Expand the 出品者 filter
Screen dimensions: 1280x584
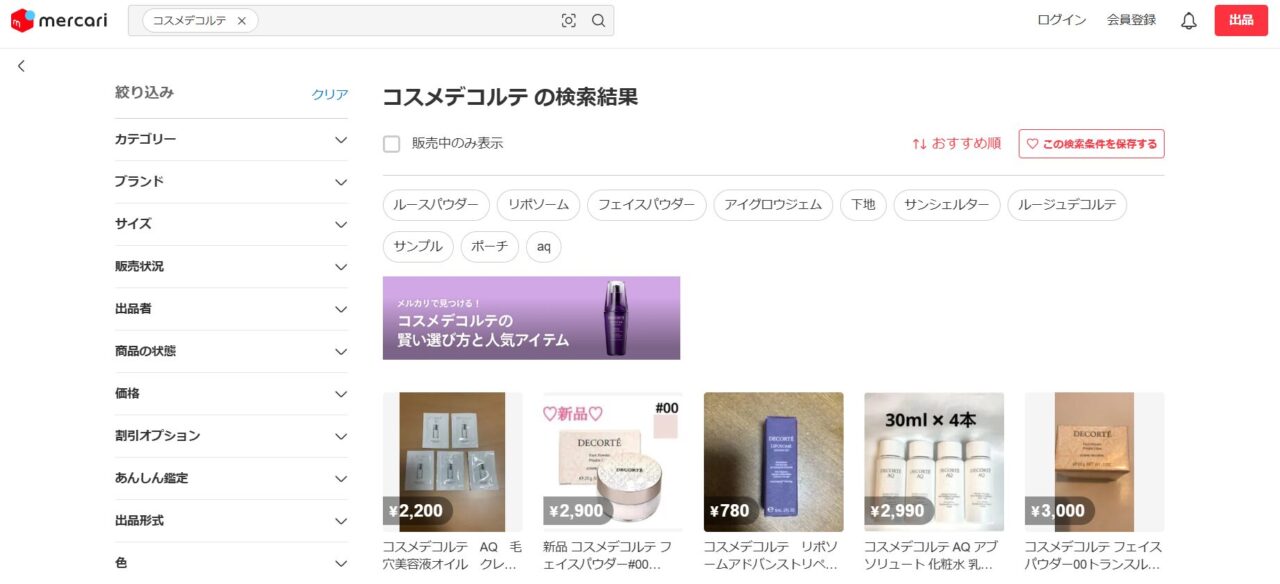(232, 309)
